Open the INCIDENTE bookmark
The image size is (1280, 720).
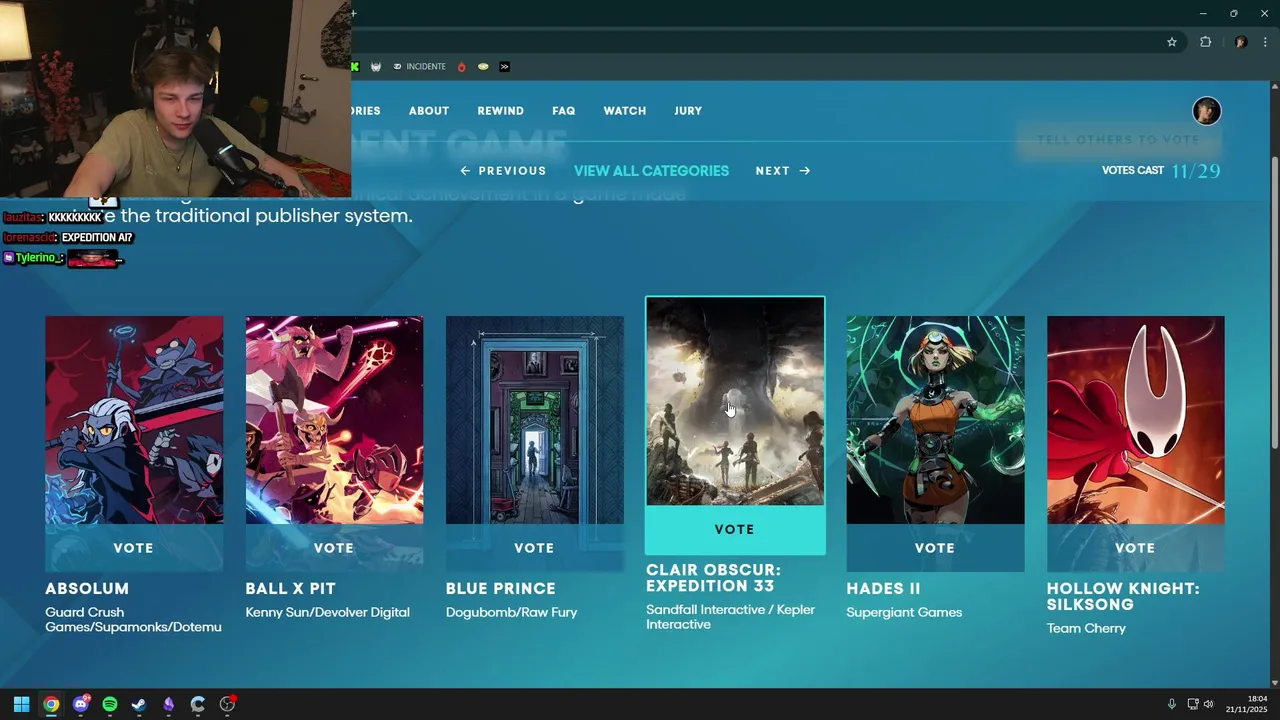[419, 67]
